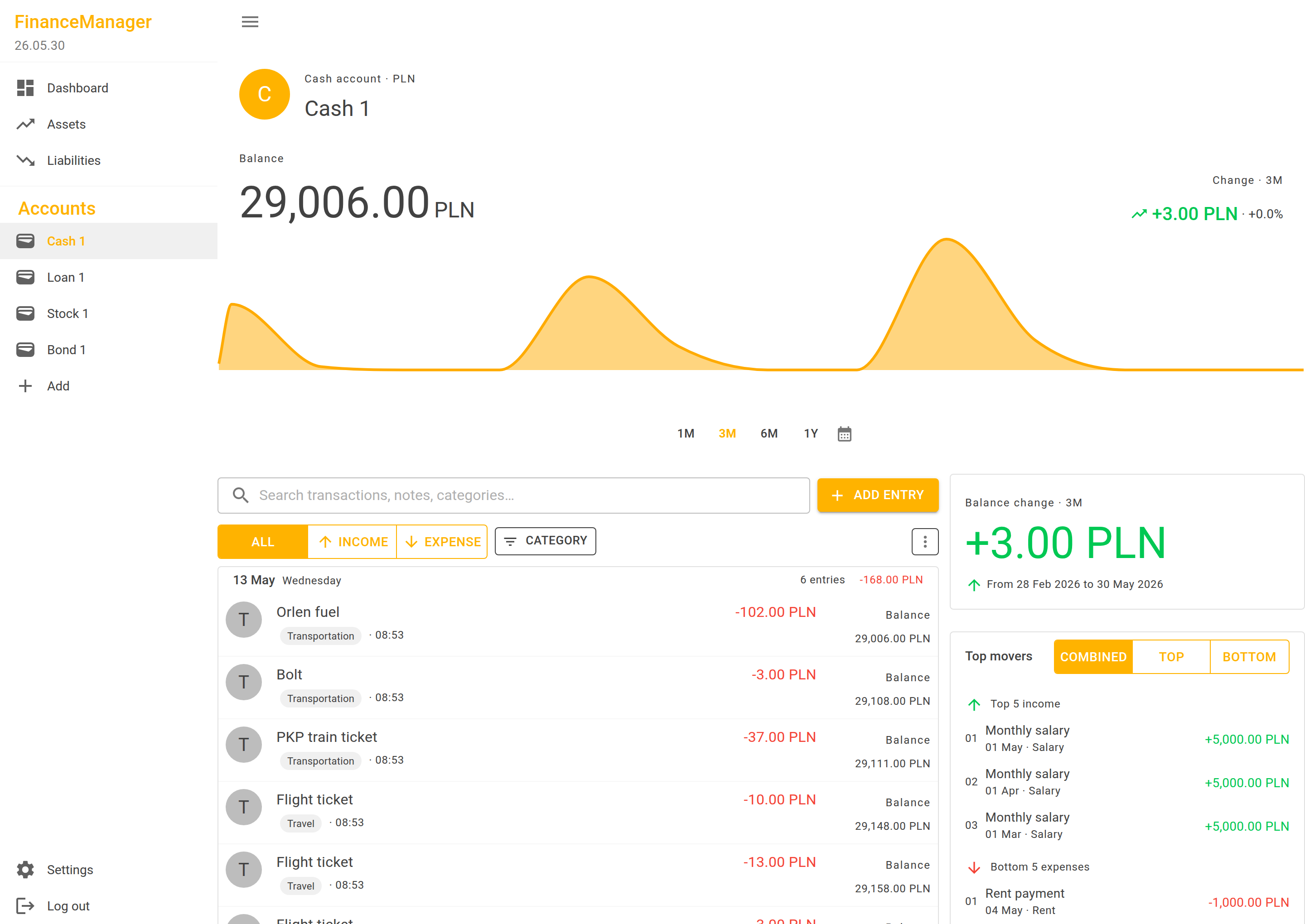Click the Liabilities trending-down icon

(26, 160)
